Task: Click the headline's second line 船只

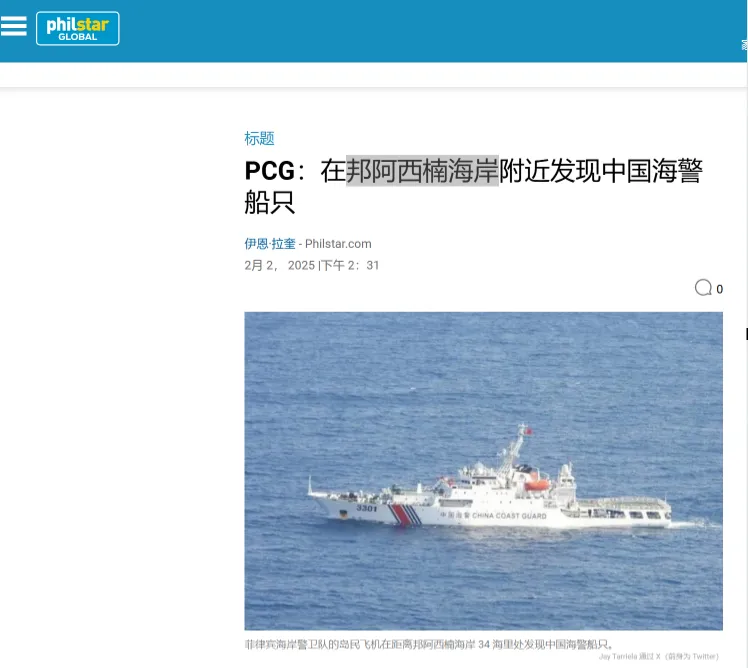Action: [x=270, y=202]
